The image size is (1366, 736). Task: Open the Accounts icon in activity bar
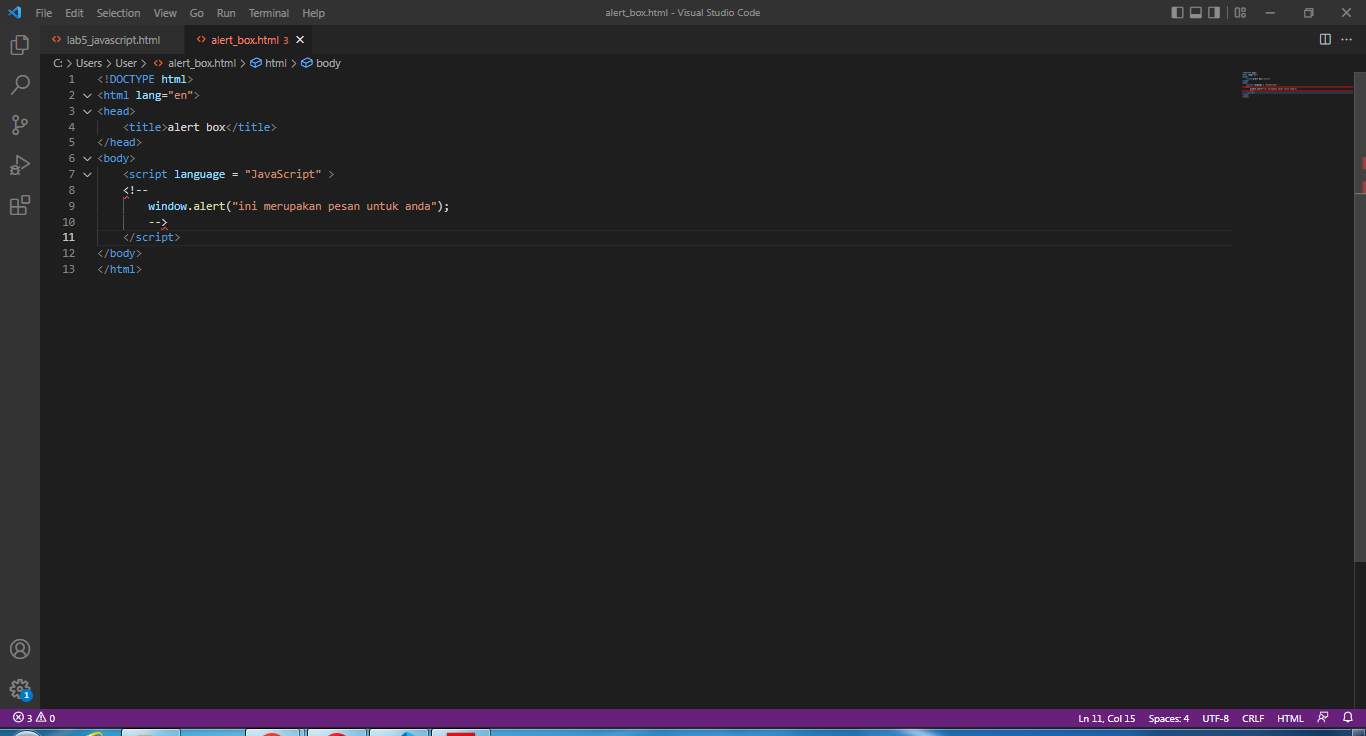point(20,648)
